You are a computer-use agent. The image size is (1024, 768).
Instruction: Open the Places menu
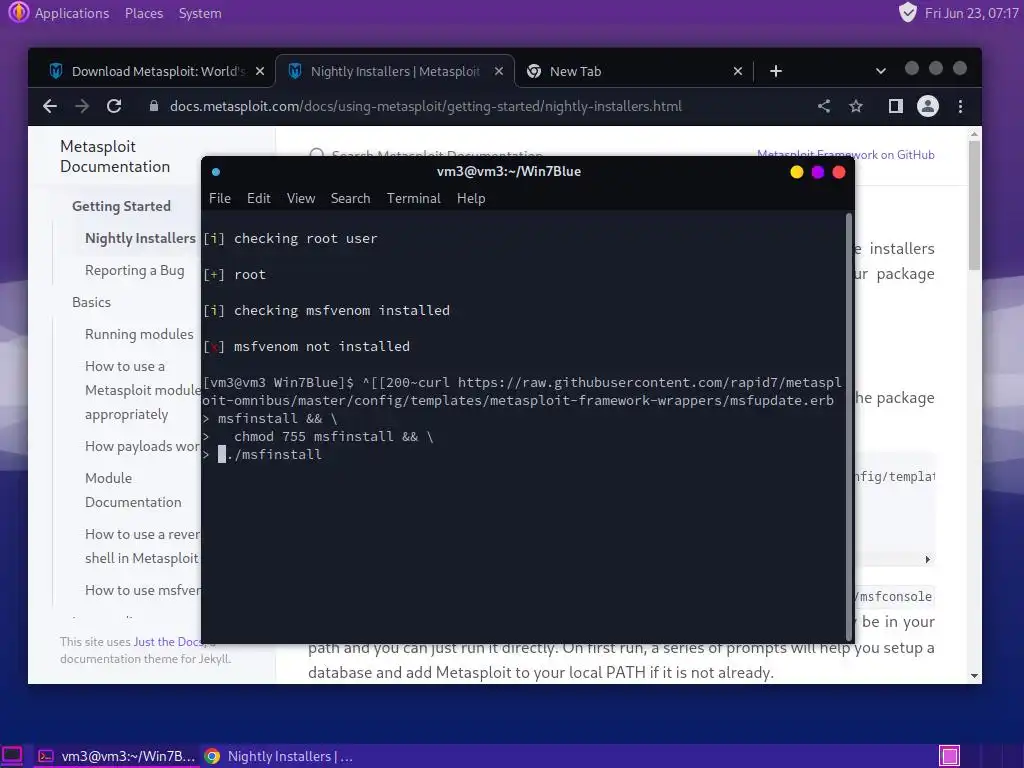[144, 13]
